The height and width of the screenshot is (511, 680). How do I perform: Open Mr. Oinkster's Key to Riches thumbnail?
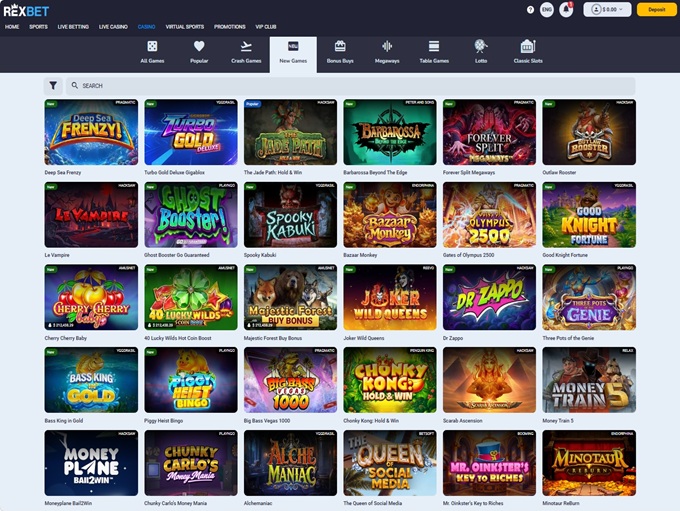(x=489, y=463)
